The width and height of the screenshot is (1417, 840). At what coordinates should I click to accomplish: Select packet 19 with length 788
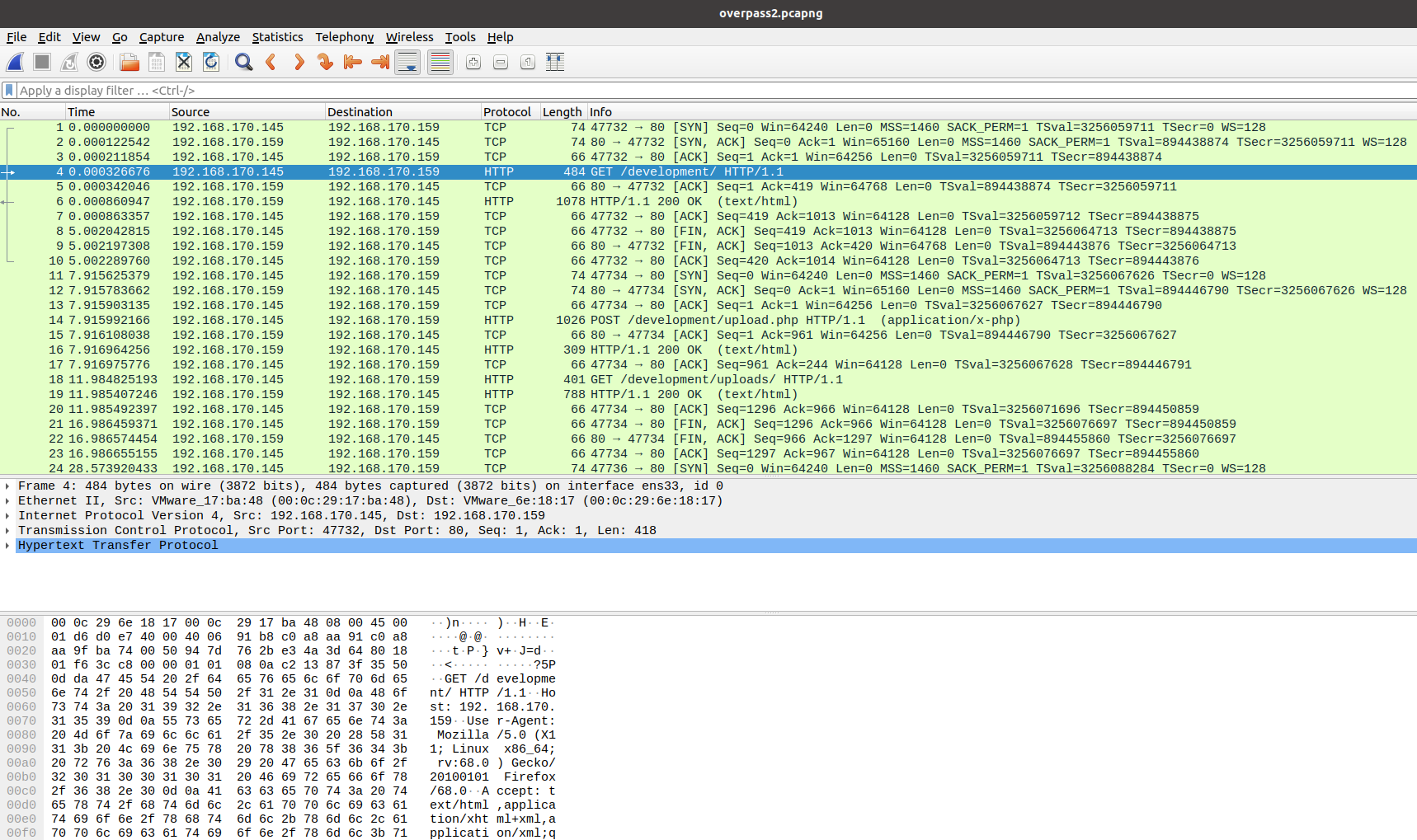[x=708, y=395]
